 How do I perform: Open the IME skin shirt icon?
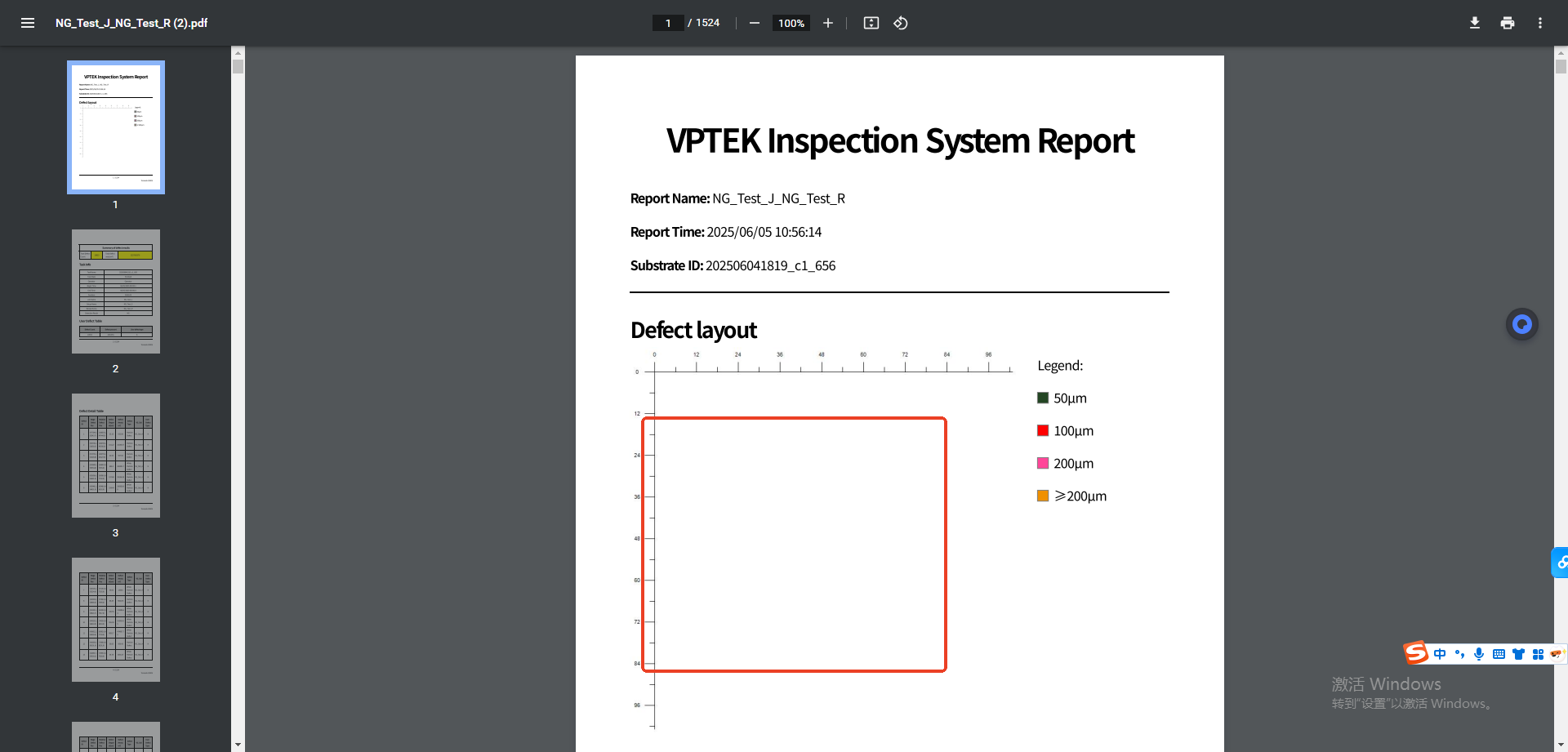coord(1518,654)
